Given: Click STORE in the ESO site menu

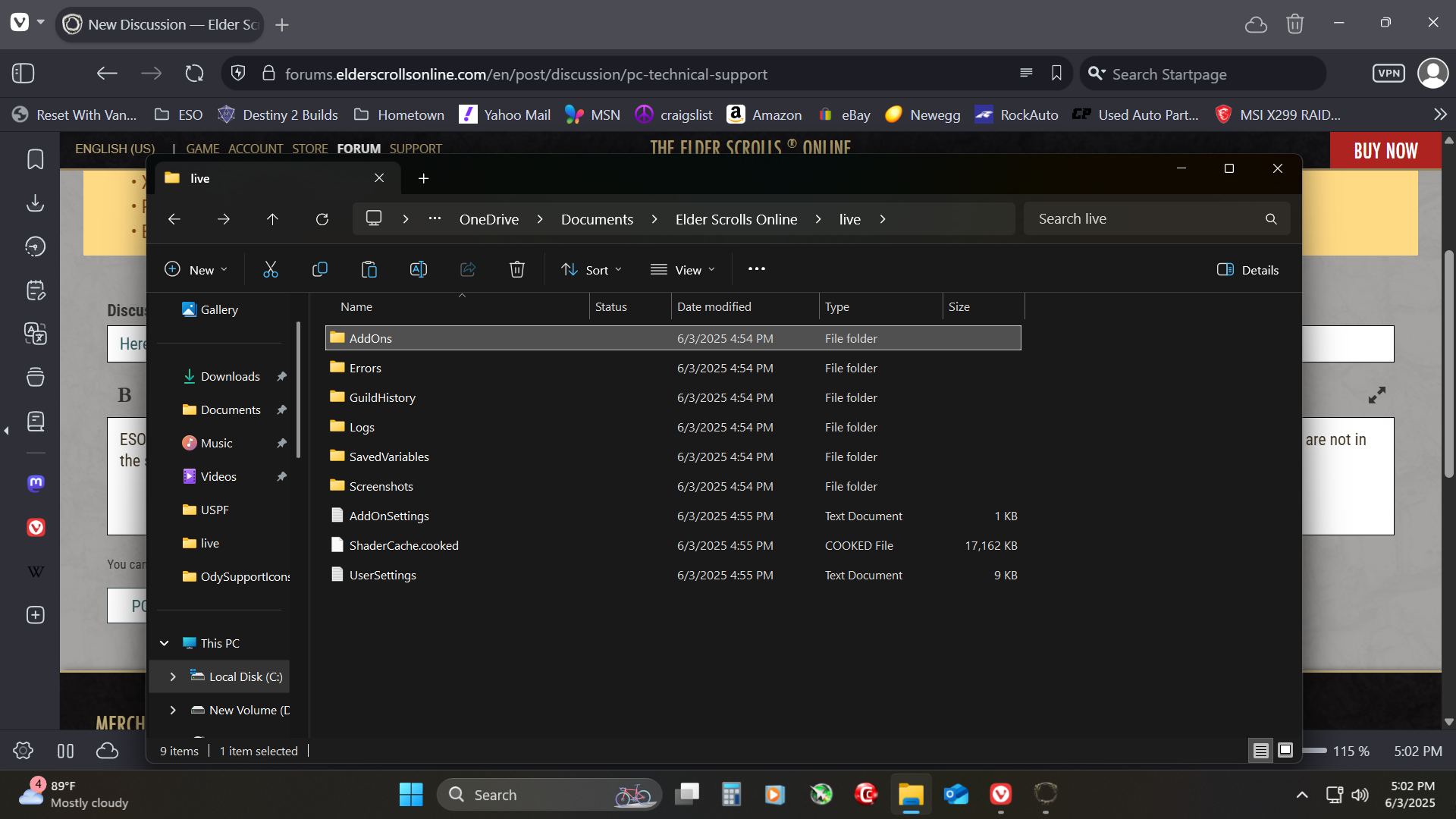Looking at the screenshot, I should (310, 149).
